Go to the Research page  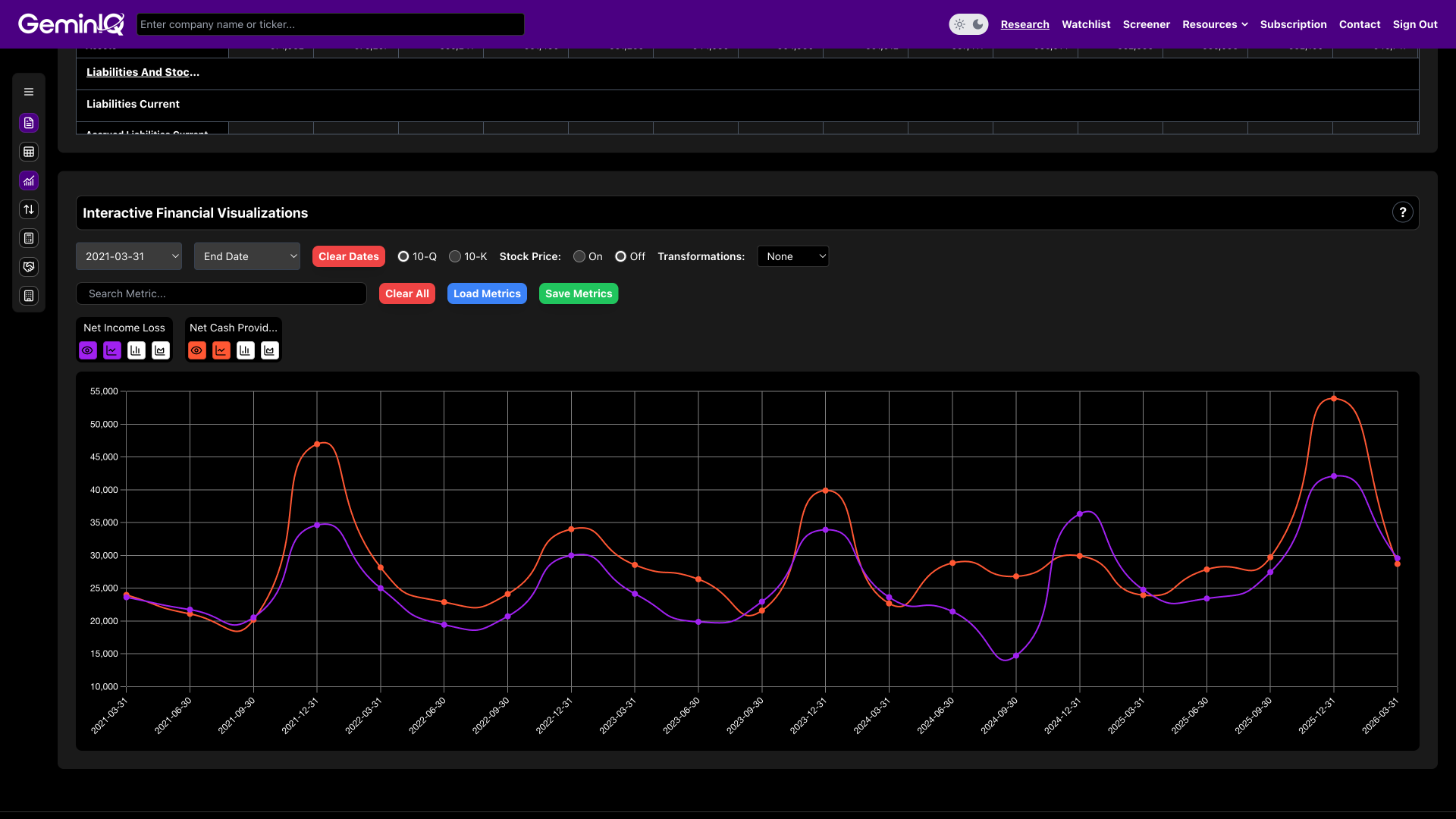click(1025, 24)
